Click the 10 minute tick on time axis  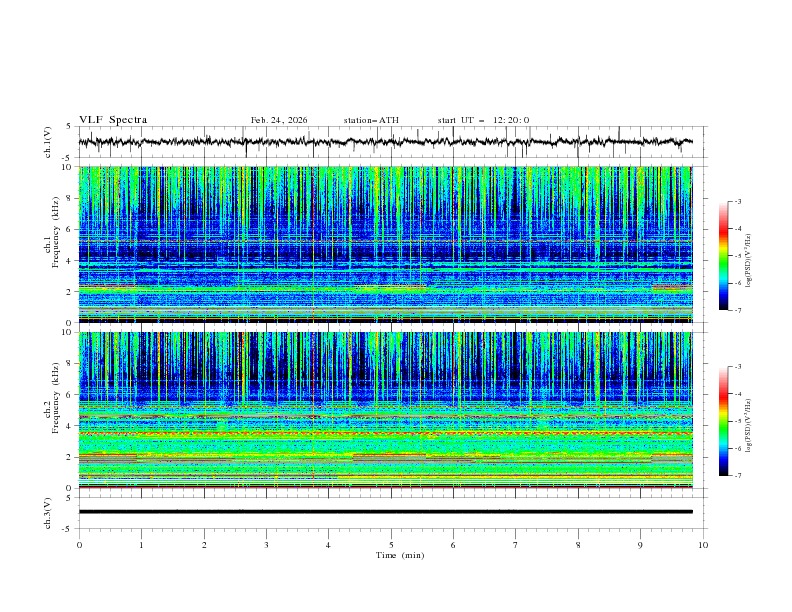(703, 544)
